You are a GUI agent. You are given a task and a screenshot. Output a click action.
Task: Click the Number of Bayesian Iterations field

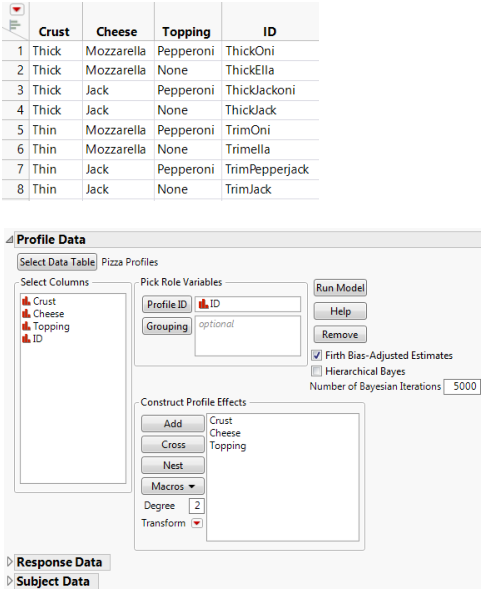462,386
